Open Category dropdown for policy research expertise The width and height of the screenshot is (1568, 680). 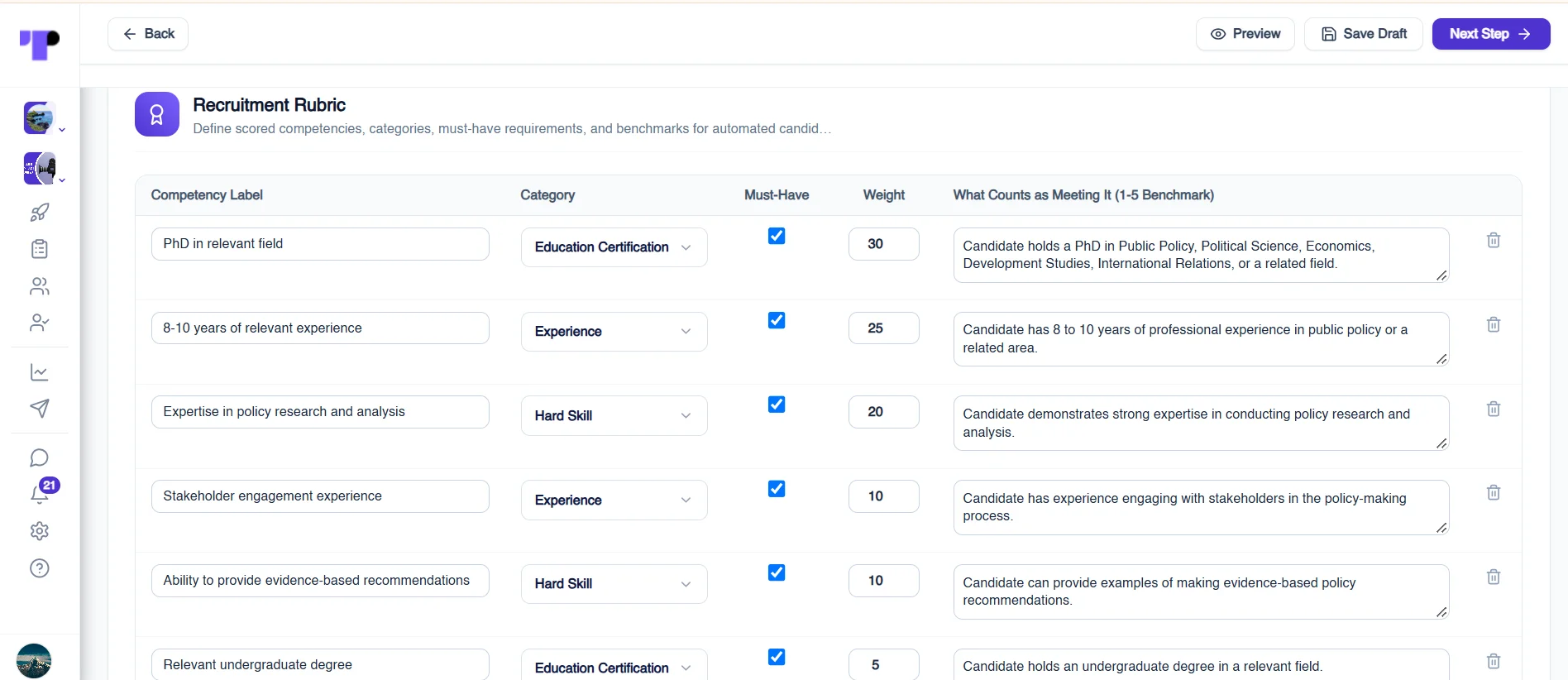(x=614, y=416)
